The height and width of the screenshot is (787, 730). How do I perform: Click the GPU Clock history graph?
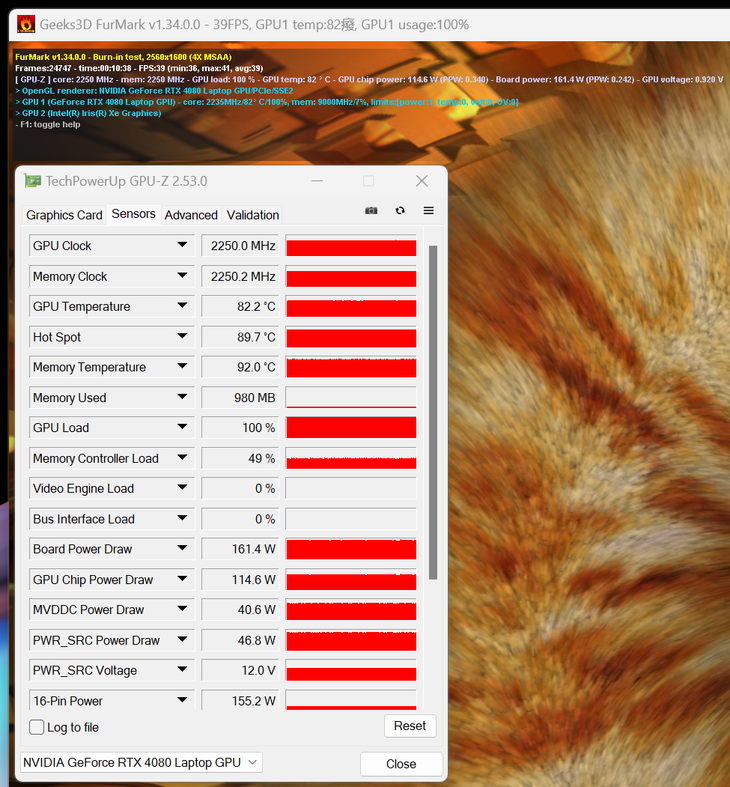coord(351,245)
